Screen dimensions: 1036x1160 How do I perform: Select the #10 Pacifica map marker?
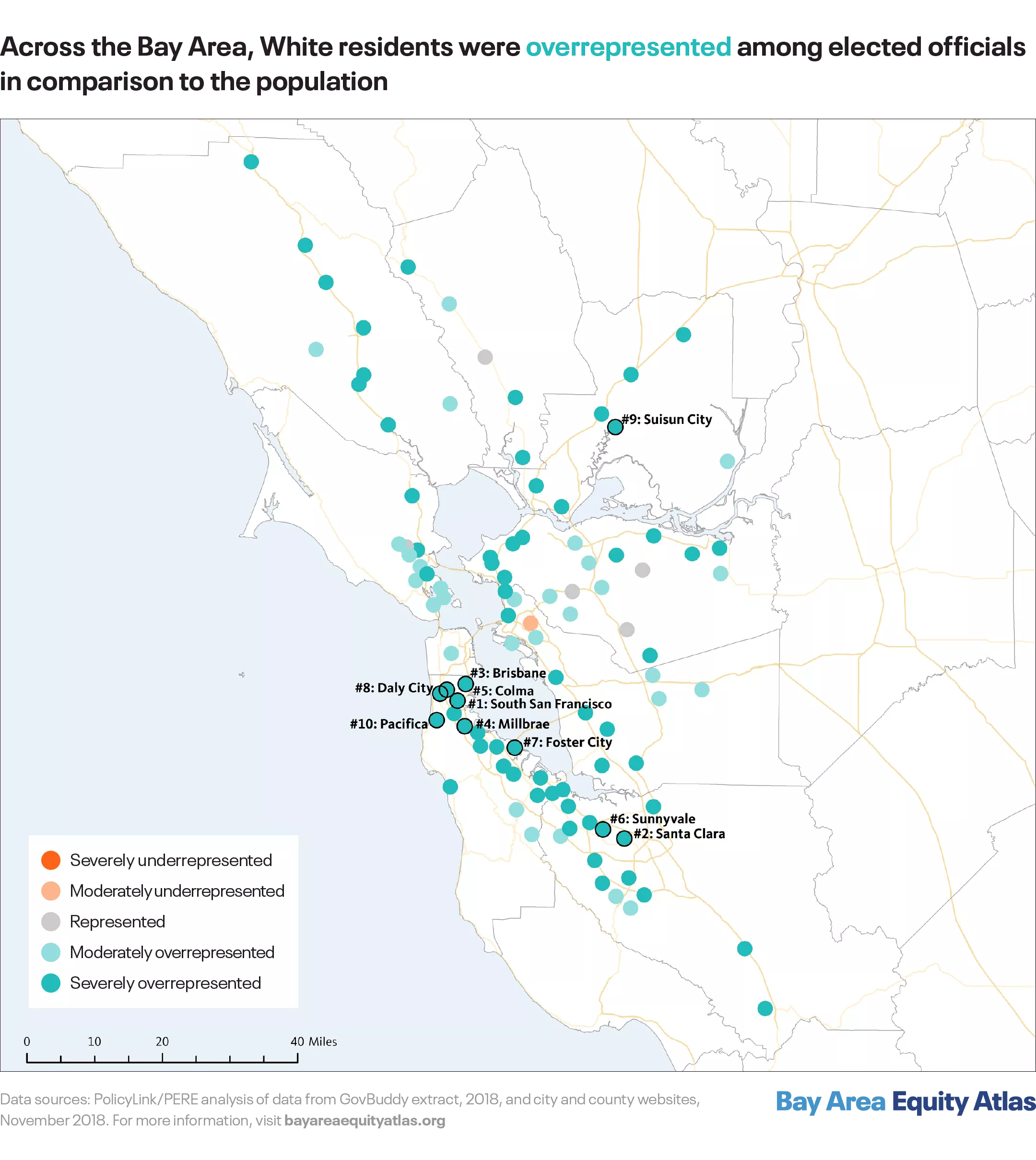[x=436, y=720]
